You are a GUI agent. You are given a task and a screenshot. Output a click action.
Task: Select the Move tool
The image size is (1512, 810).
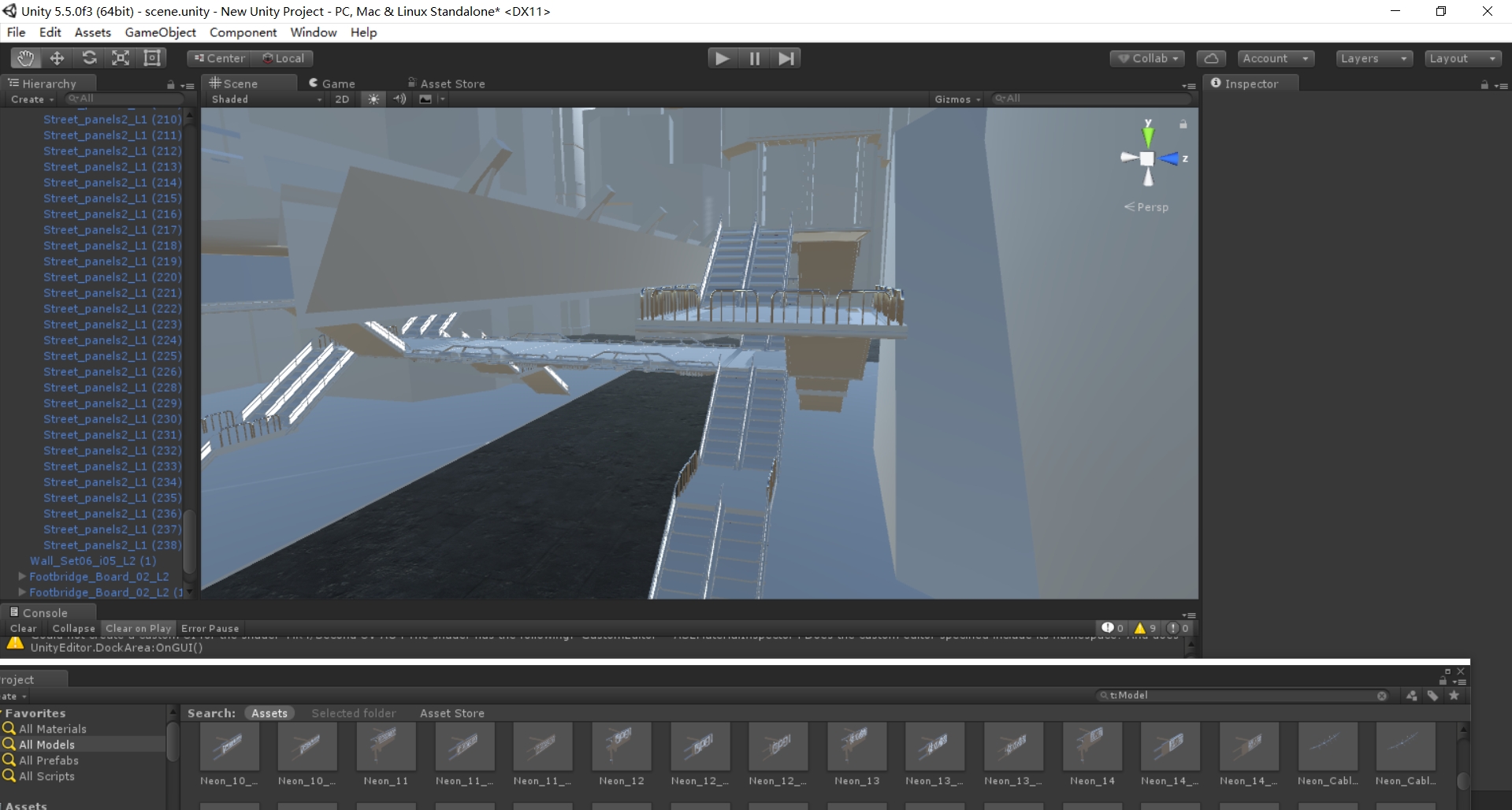pyautogui.click(x=57, y=58)
